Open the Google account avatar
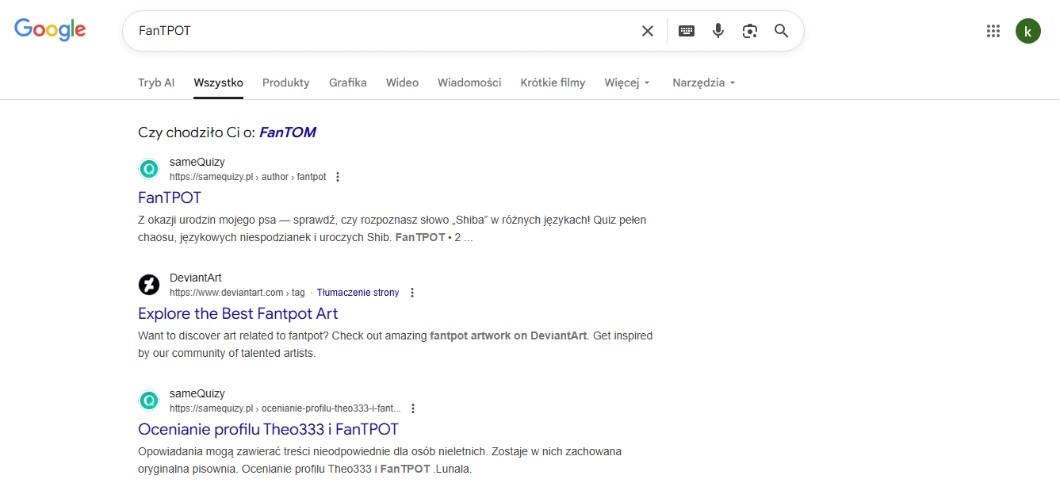Viewport: 1060px width, 483px height. pos(1028,31)
